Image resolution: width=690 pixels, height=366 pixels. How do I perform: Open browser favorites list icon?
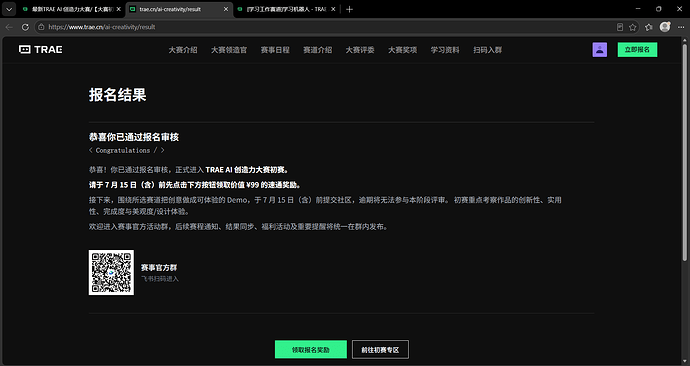[x=649, y=27]
